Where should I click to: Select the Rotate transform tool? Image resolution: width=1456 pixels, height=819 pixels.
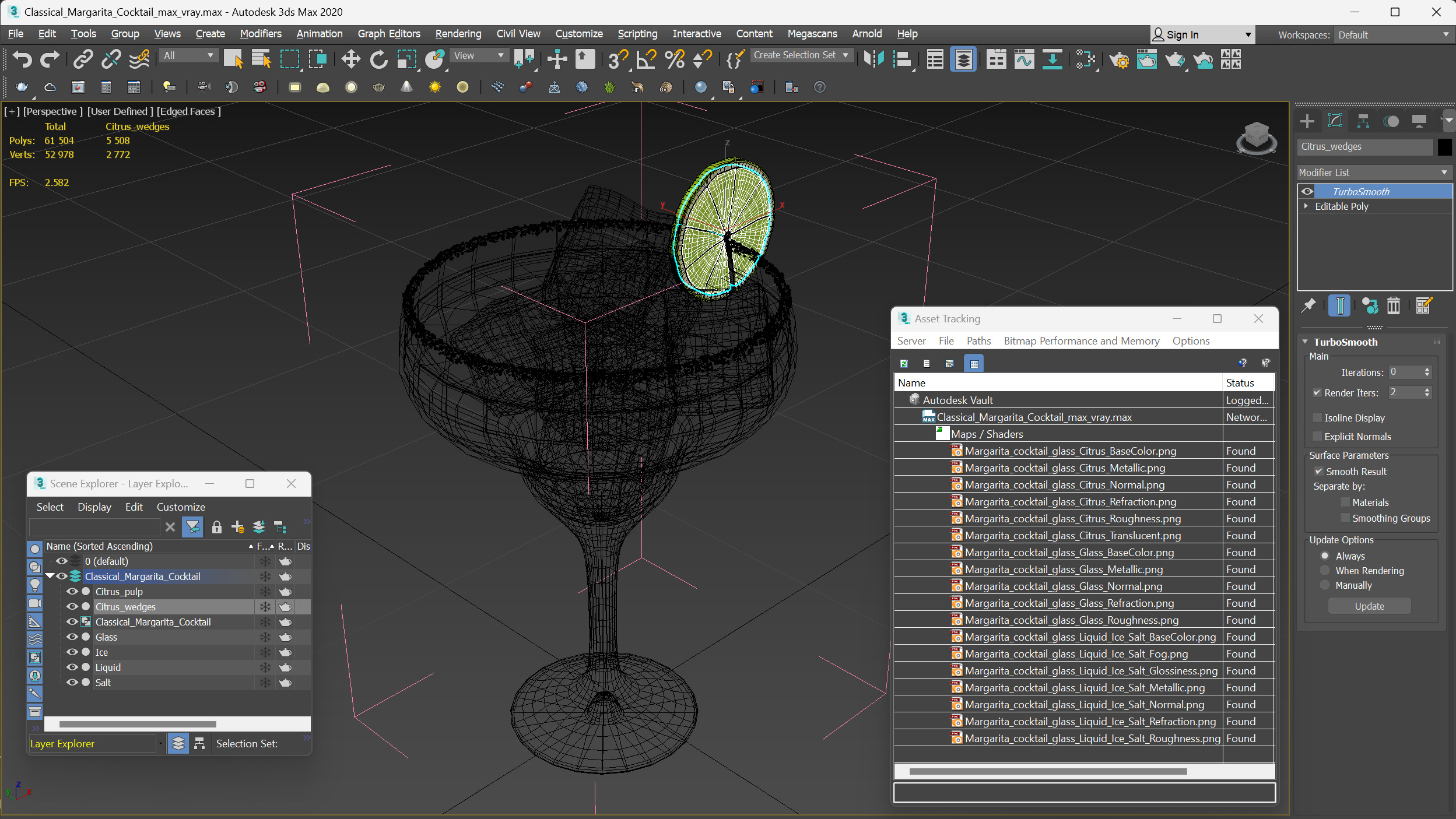(x=378, y=59)
